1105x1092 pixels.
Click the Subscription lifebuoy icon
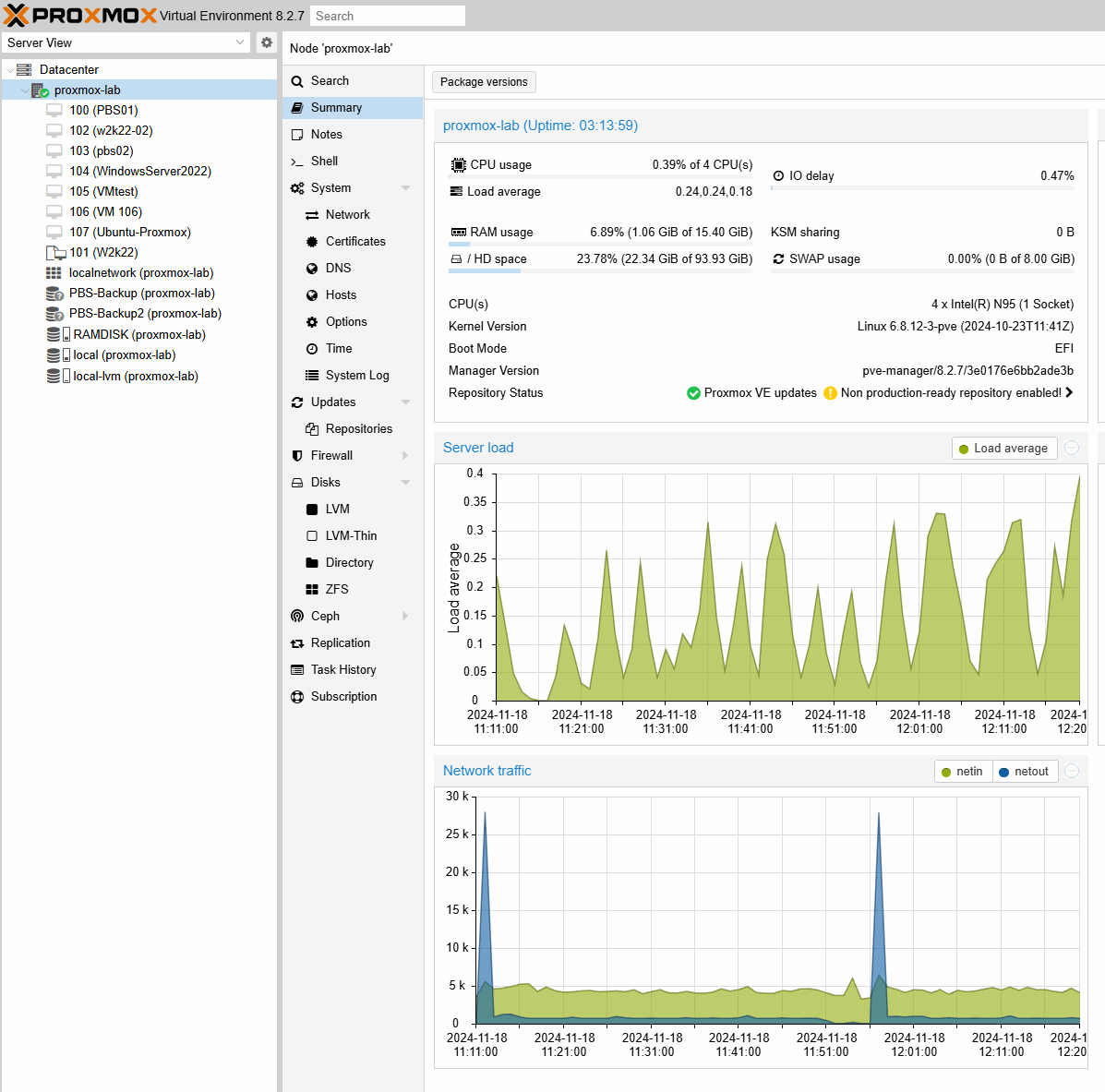click(x=297, y=697)
